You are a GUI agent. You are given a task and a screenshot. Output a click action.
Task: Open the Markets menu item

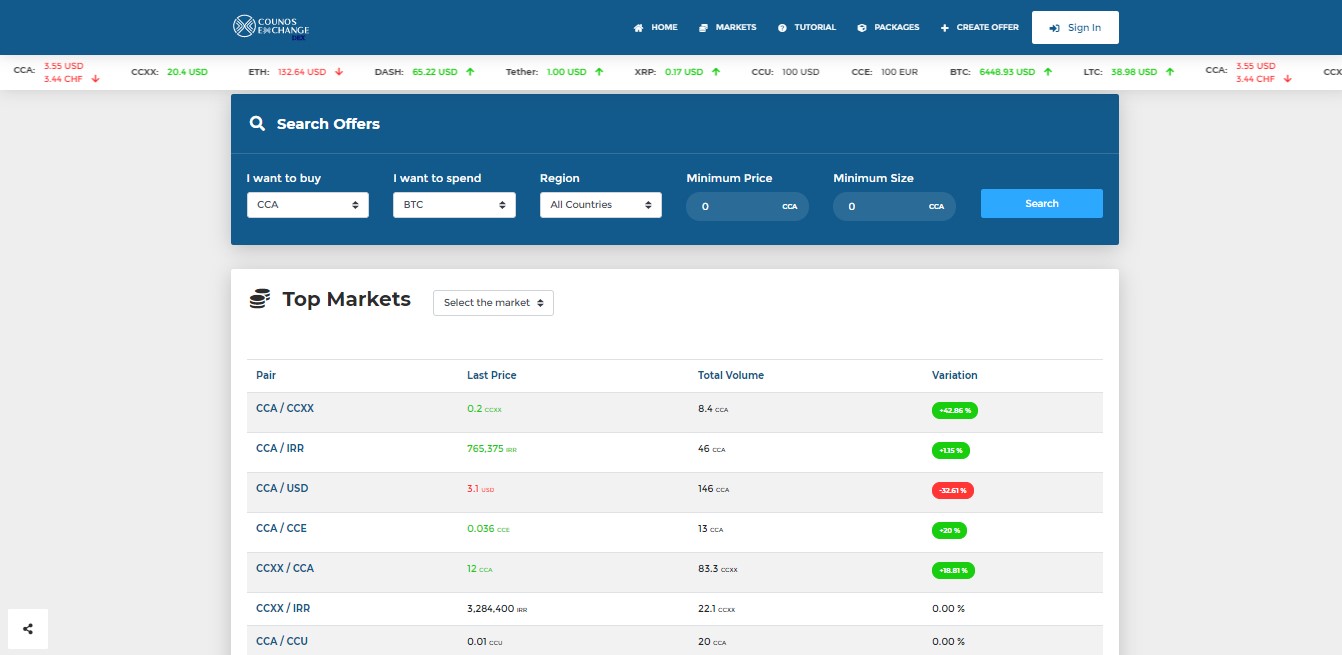(728, 27)
